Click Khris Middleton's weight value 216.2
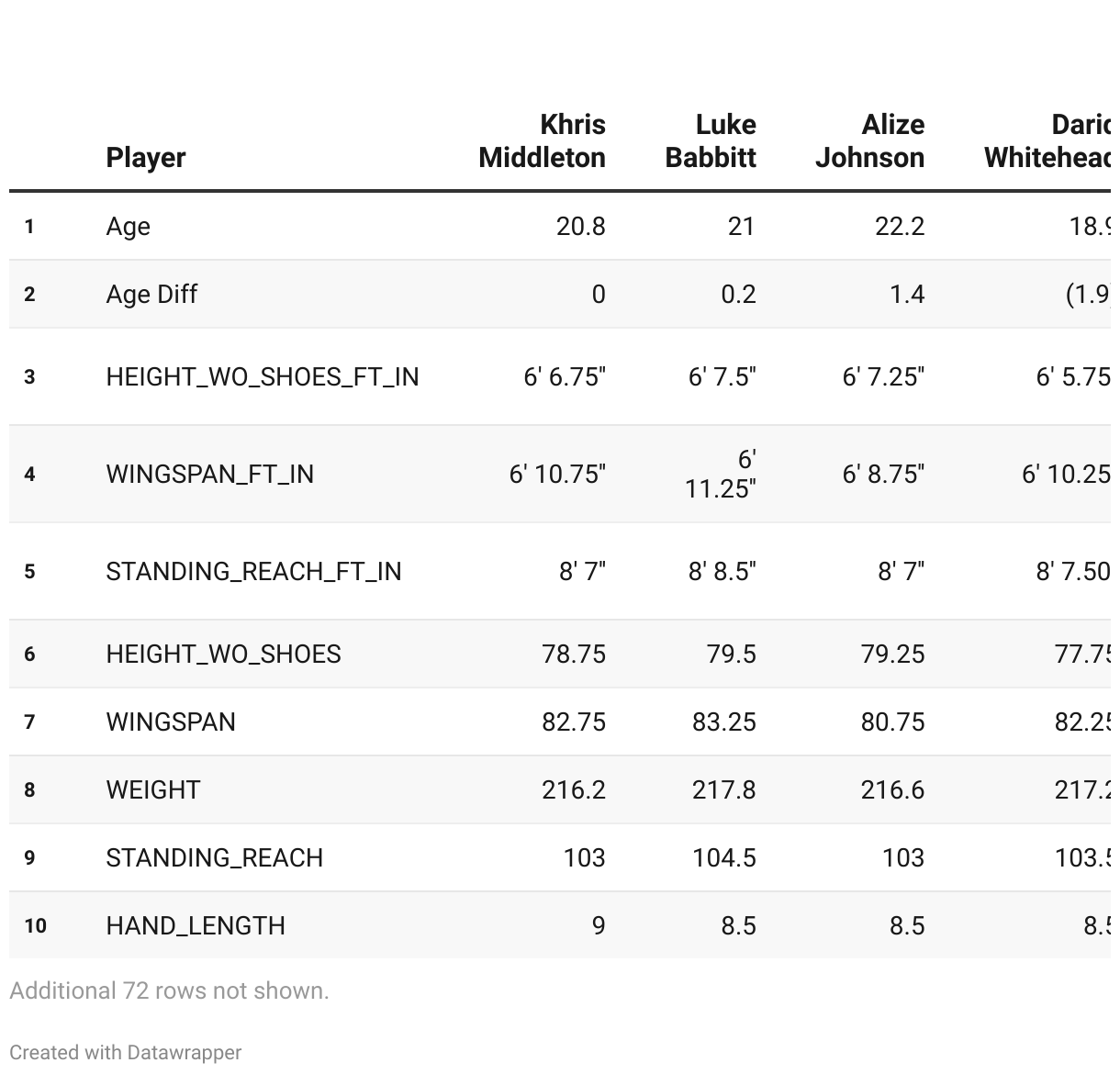This screenshot has width=1120, height=1074. coord(574,789)
